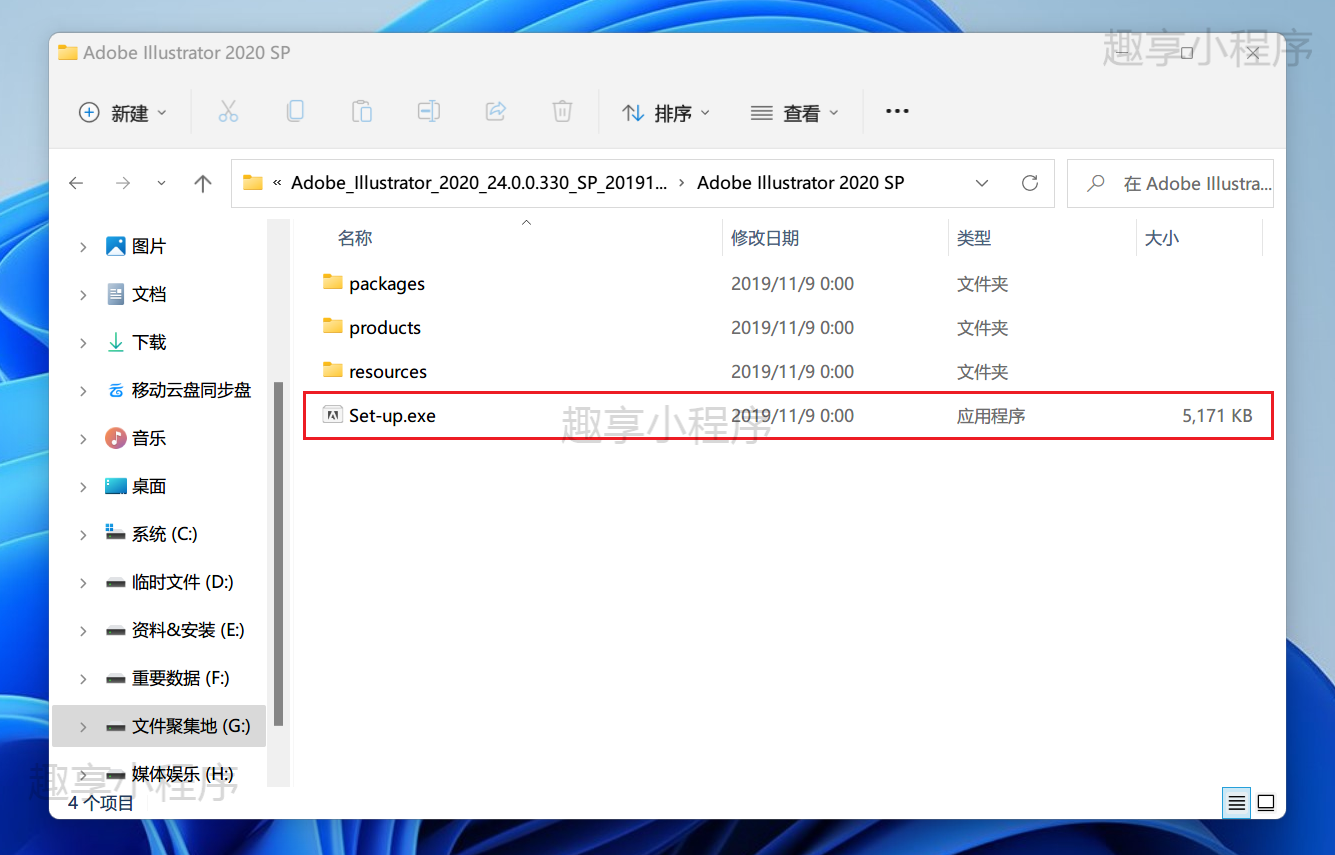Open 文件聚集地 (G:) drive

pyautogui.click(x=191, y=726)
